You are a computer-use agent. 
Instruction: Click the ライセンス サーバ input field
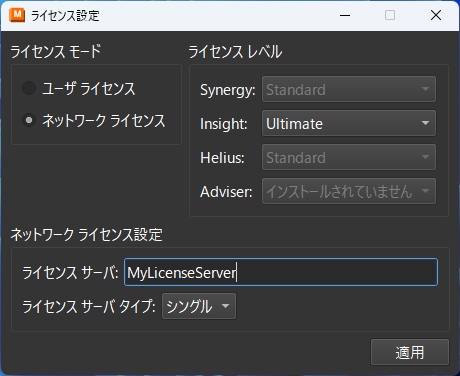(x=281, y=272)
